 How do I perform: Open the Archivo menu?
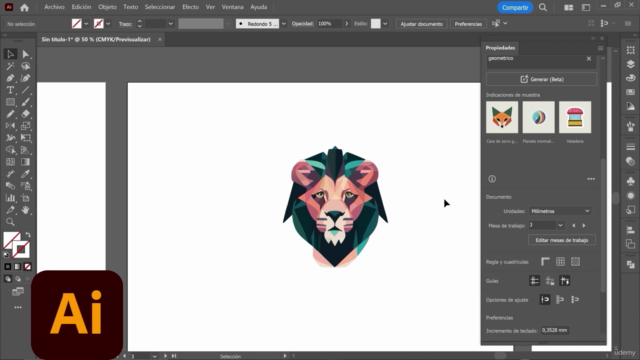[x=54, y=7]
